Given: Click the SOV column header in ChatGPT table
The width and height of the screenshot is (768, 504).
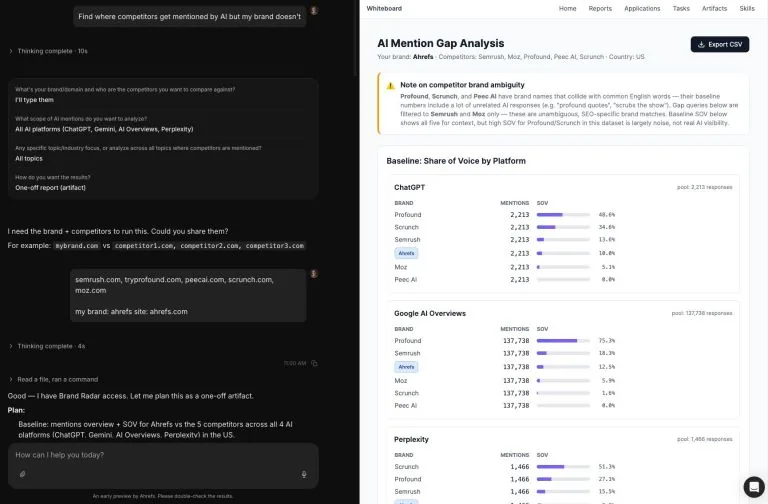Looking at the screenshot, I should (x=542, y=203).
